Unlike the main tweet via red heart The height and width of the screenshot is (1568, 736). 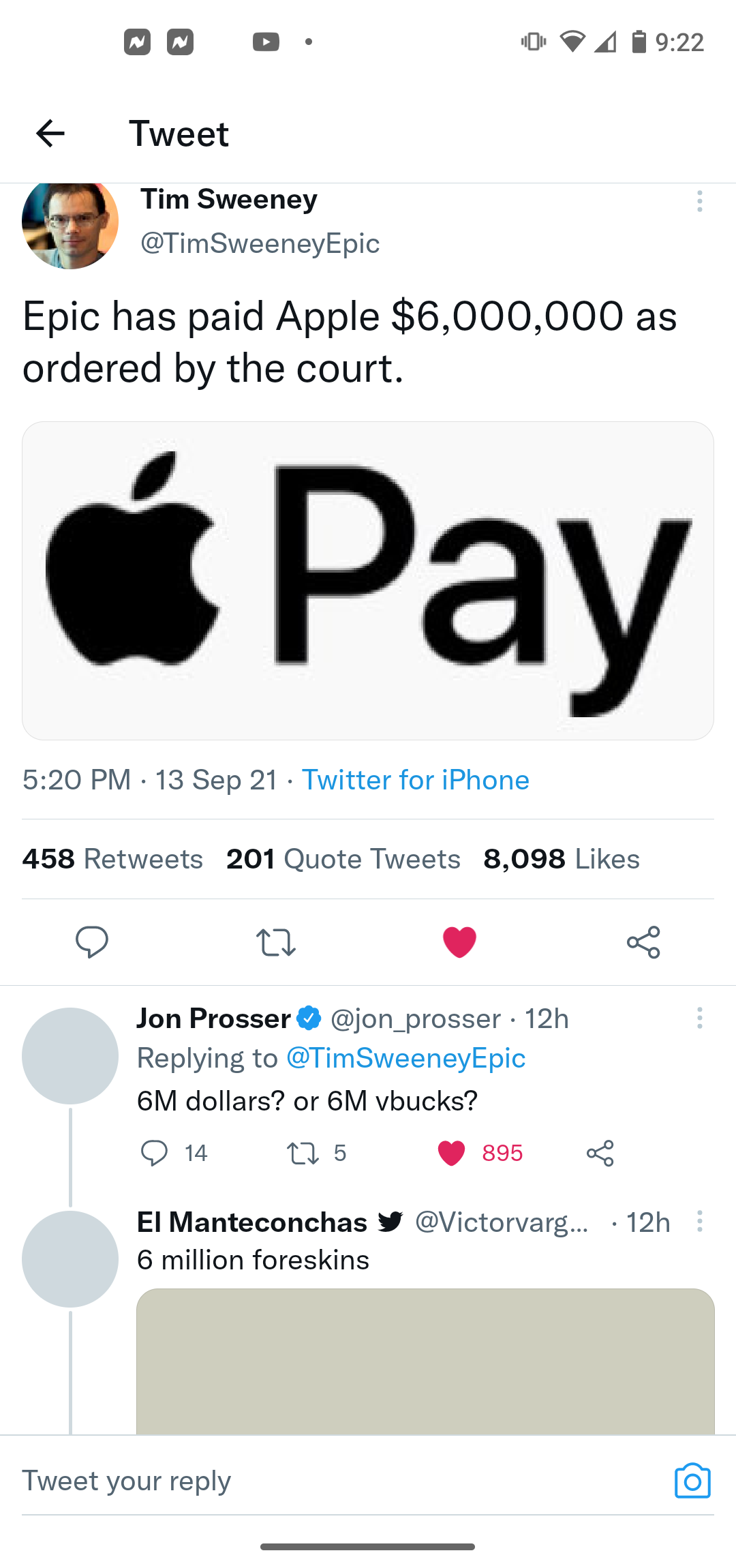point(459,942)
